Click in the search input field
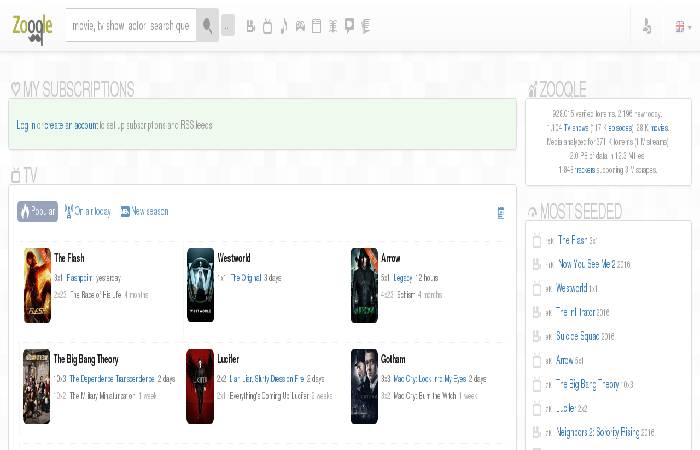The height and width of the screenshot is (450, 700). pos(130,26)
